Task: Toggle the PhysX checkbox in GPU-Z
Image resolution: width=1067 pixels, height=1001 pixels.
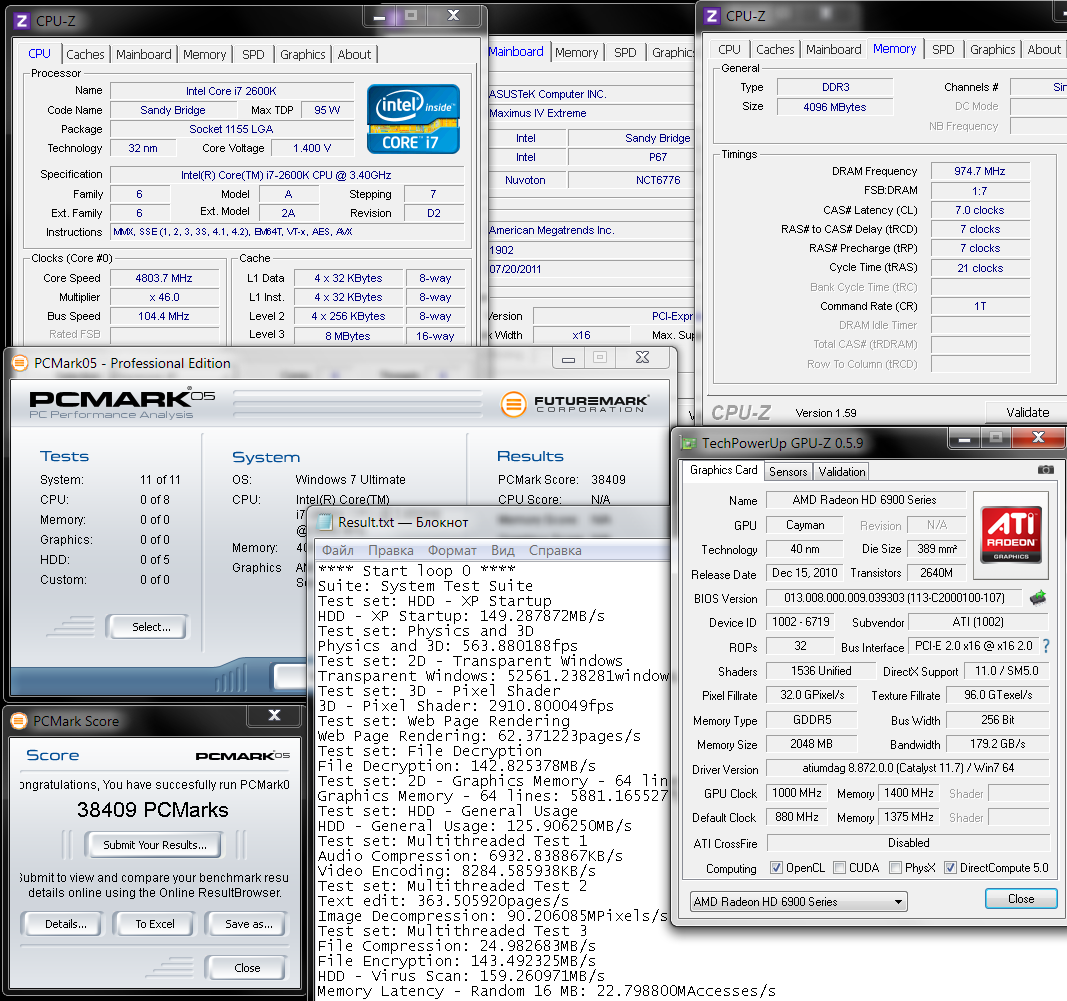Action: pos(896,868)
